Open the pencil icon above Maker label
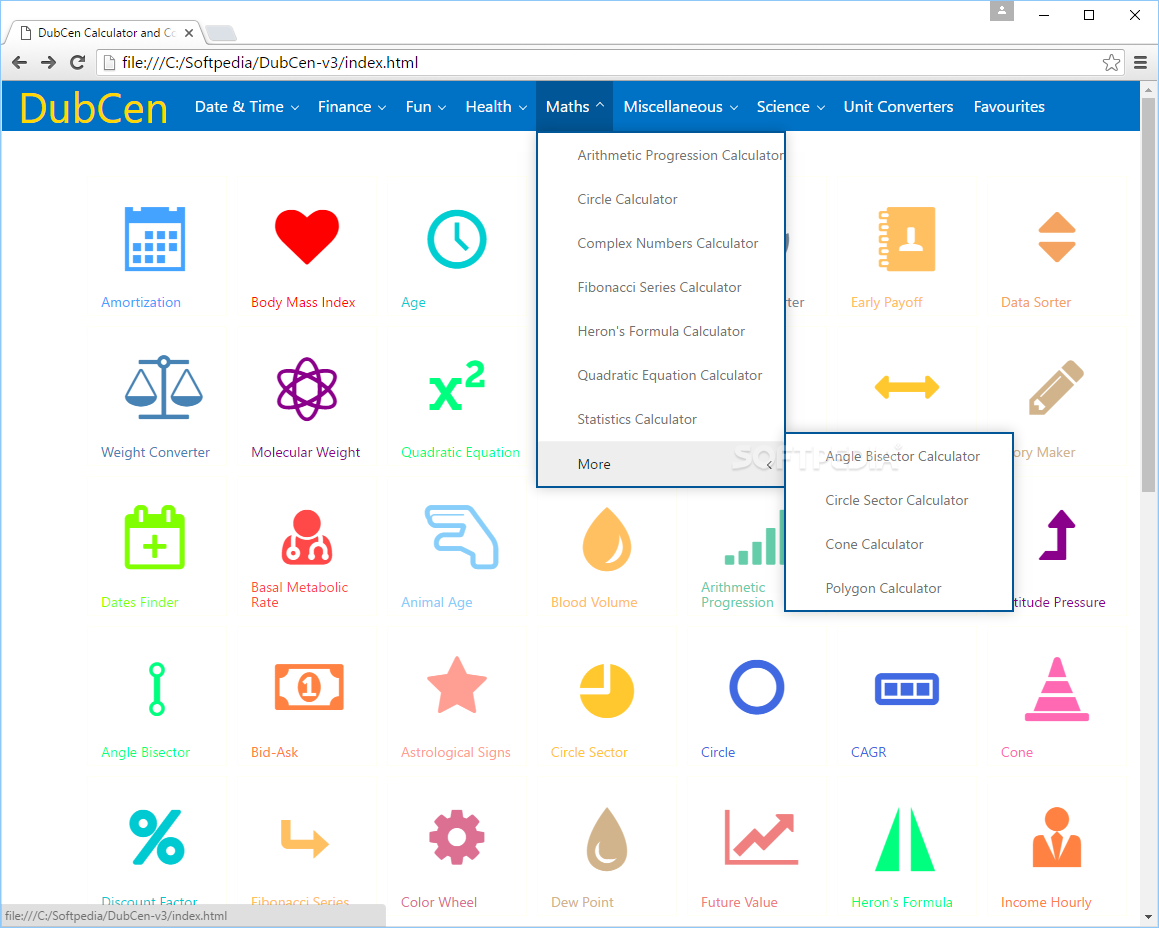Image resolution: width=1159 pixels, height=928 pixels. point(1056,387)
